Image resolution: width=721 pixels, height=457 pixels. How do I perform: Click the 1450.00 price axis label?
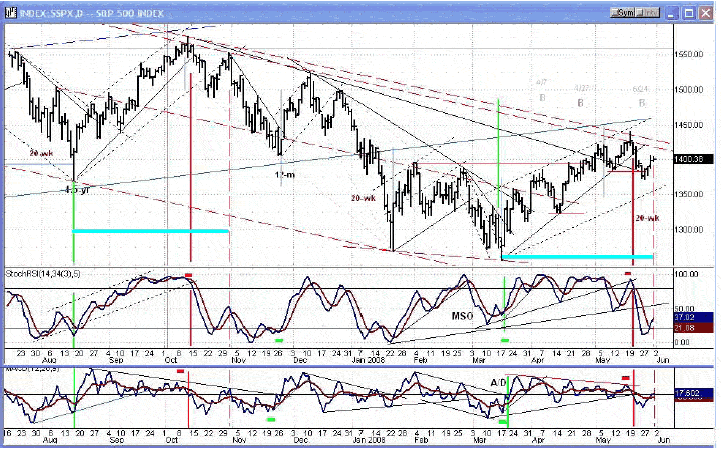[689, 125]
